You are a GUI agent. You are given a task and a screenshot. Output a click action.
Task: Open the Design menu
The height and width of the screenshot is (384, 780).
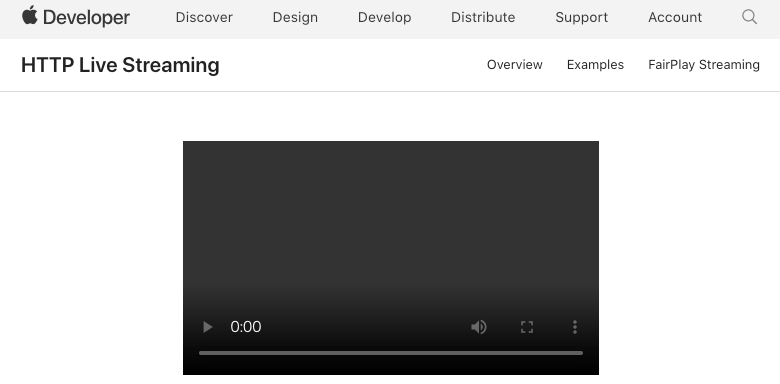pos(295,17)
